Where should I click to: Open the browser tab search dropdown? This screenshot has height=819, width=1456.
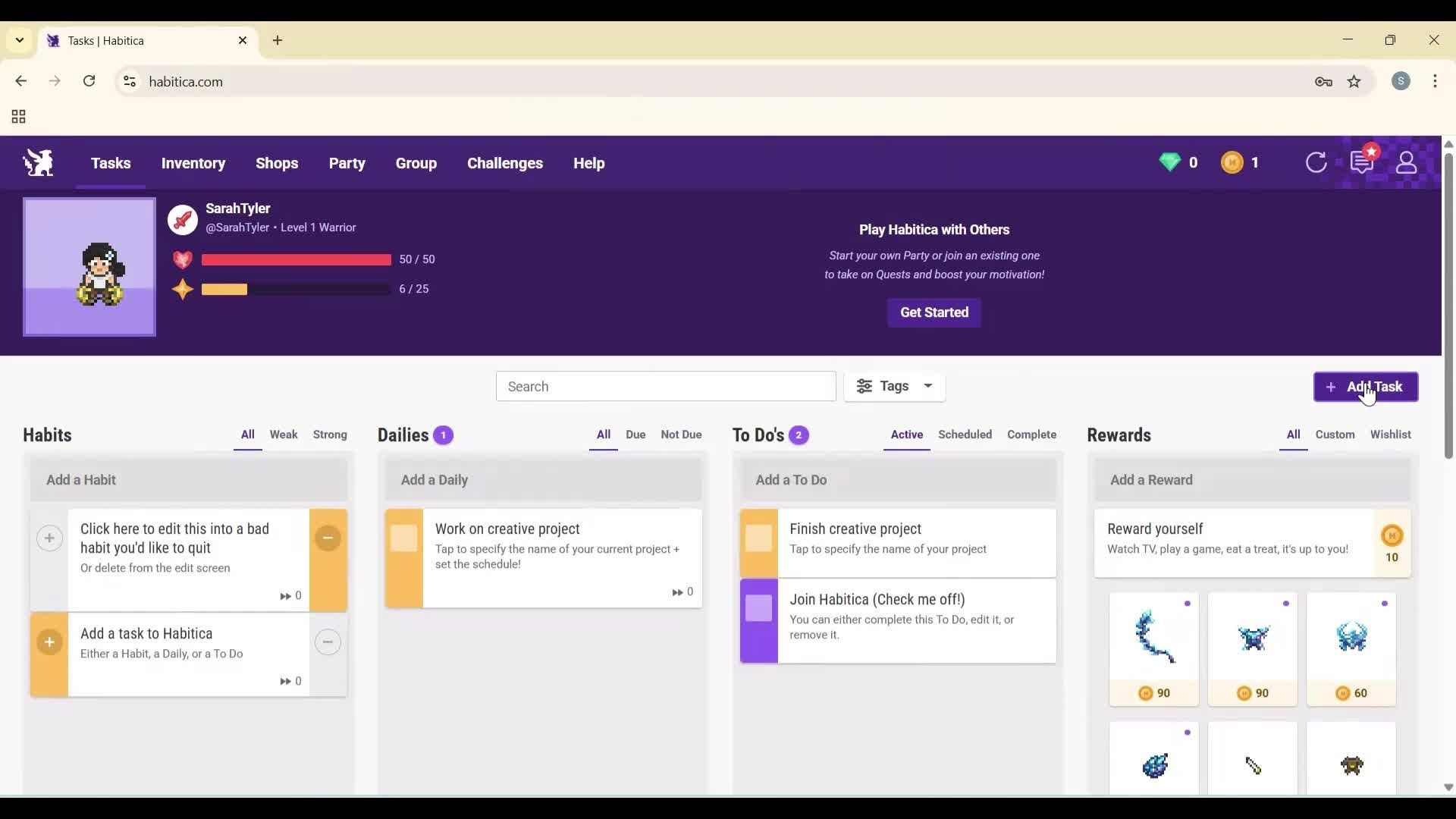point(19,40)
